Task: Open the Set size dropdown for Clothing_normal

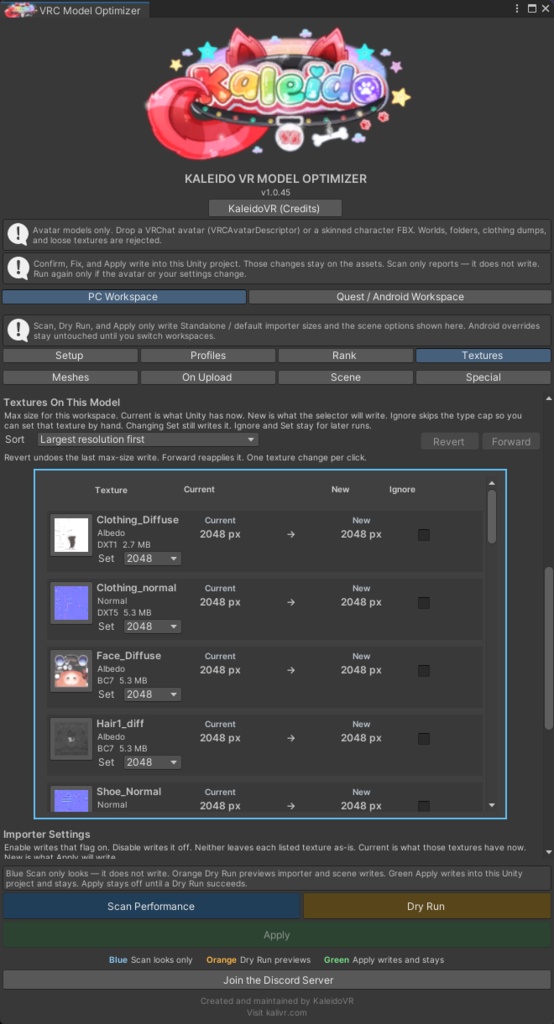Action: 152,626
